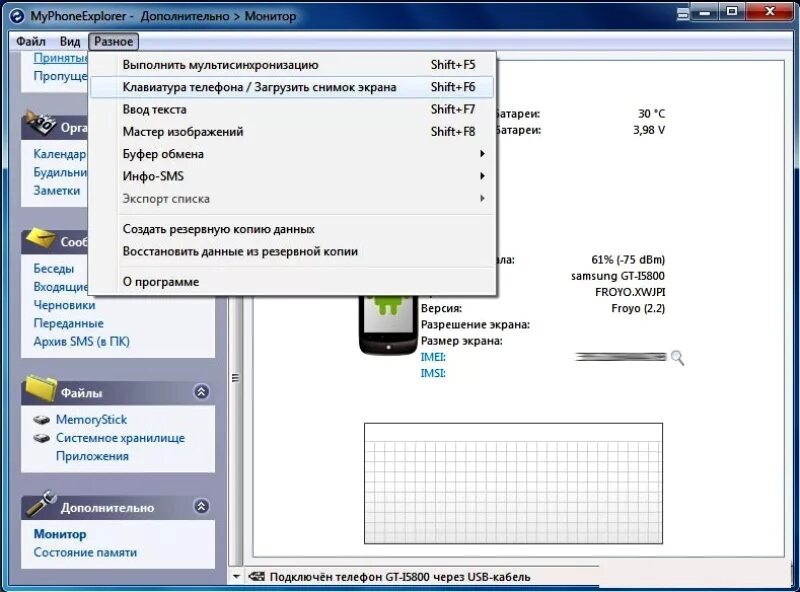Click the sidebar splitter grip handle
This screenshot has width=800, height=592.
click(x=235, y=378)
